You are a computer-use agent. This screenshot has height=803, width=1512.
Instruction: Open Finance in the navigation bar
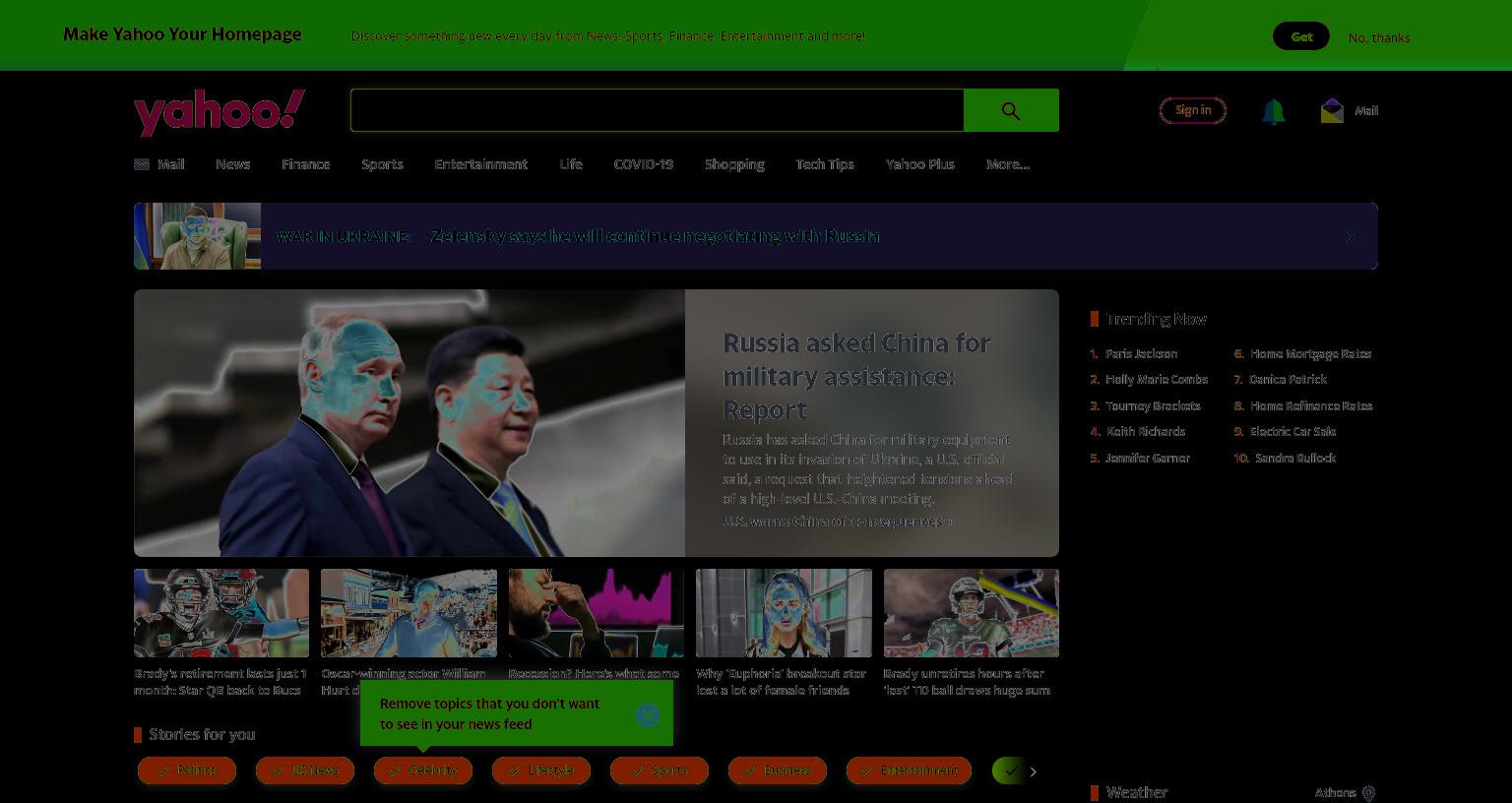[x=305, y=164]
